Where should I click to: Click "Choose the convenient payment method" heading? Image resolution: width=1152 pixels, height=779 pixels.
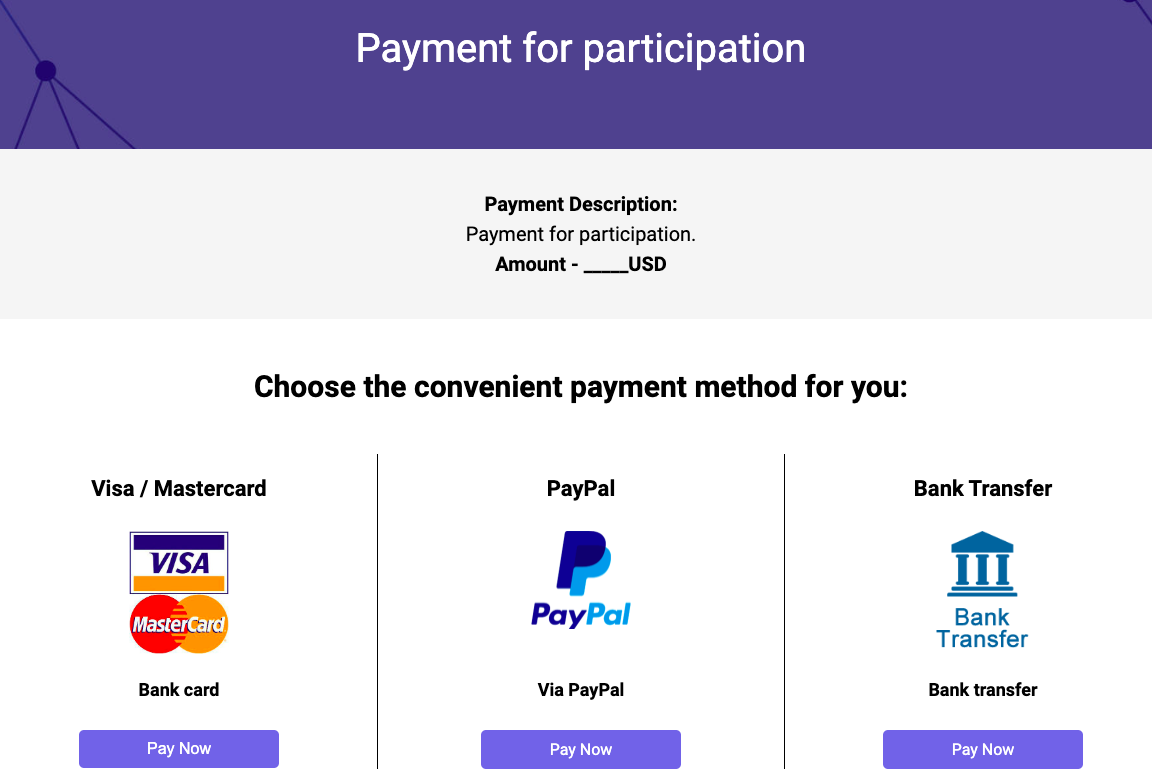coord(581,387)
